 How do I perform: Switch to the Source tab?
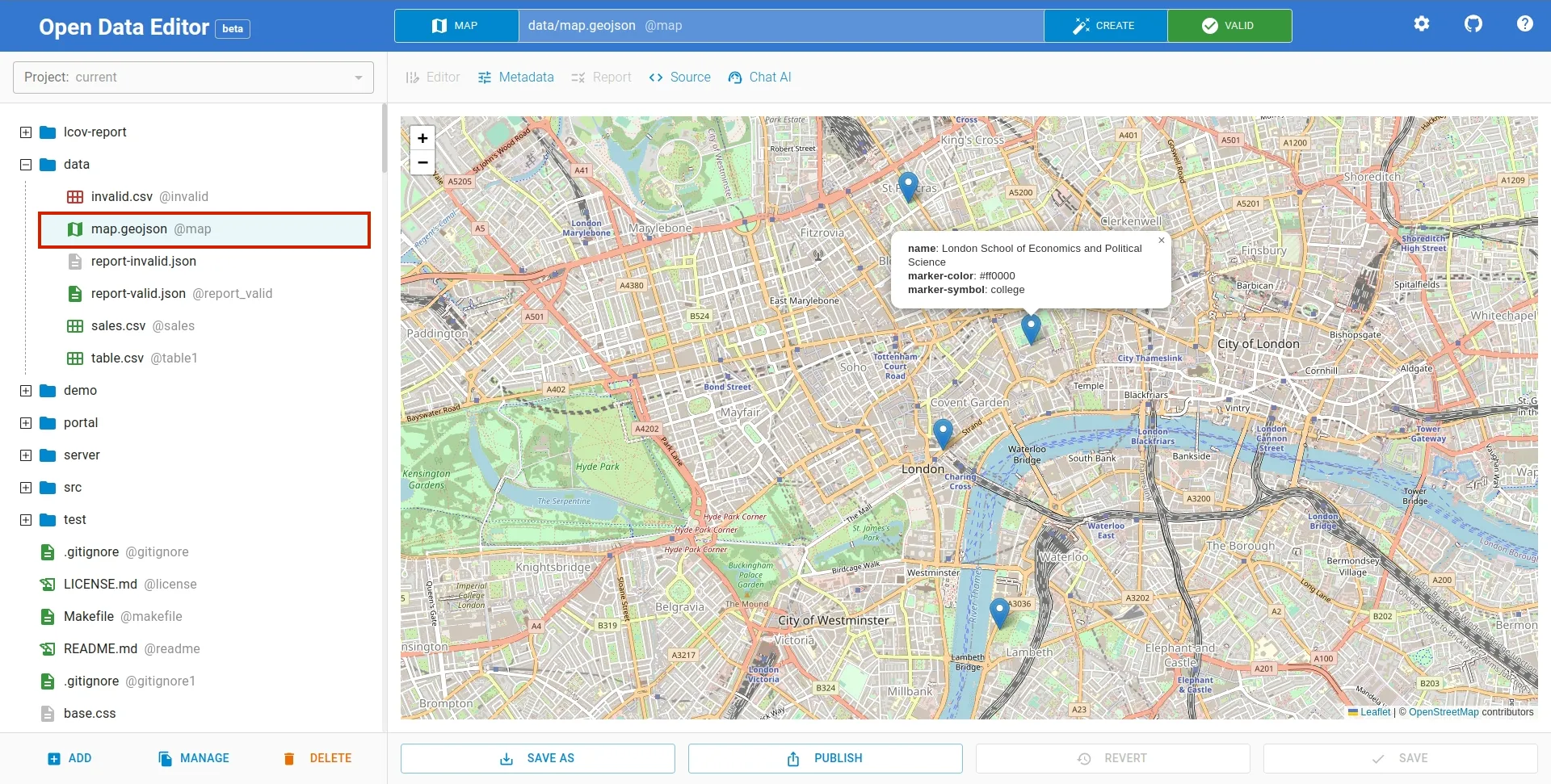pos(679,78)
